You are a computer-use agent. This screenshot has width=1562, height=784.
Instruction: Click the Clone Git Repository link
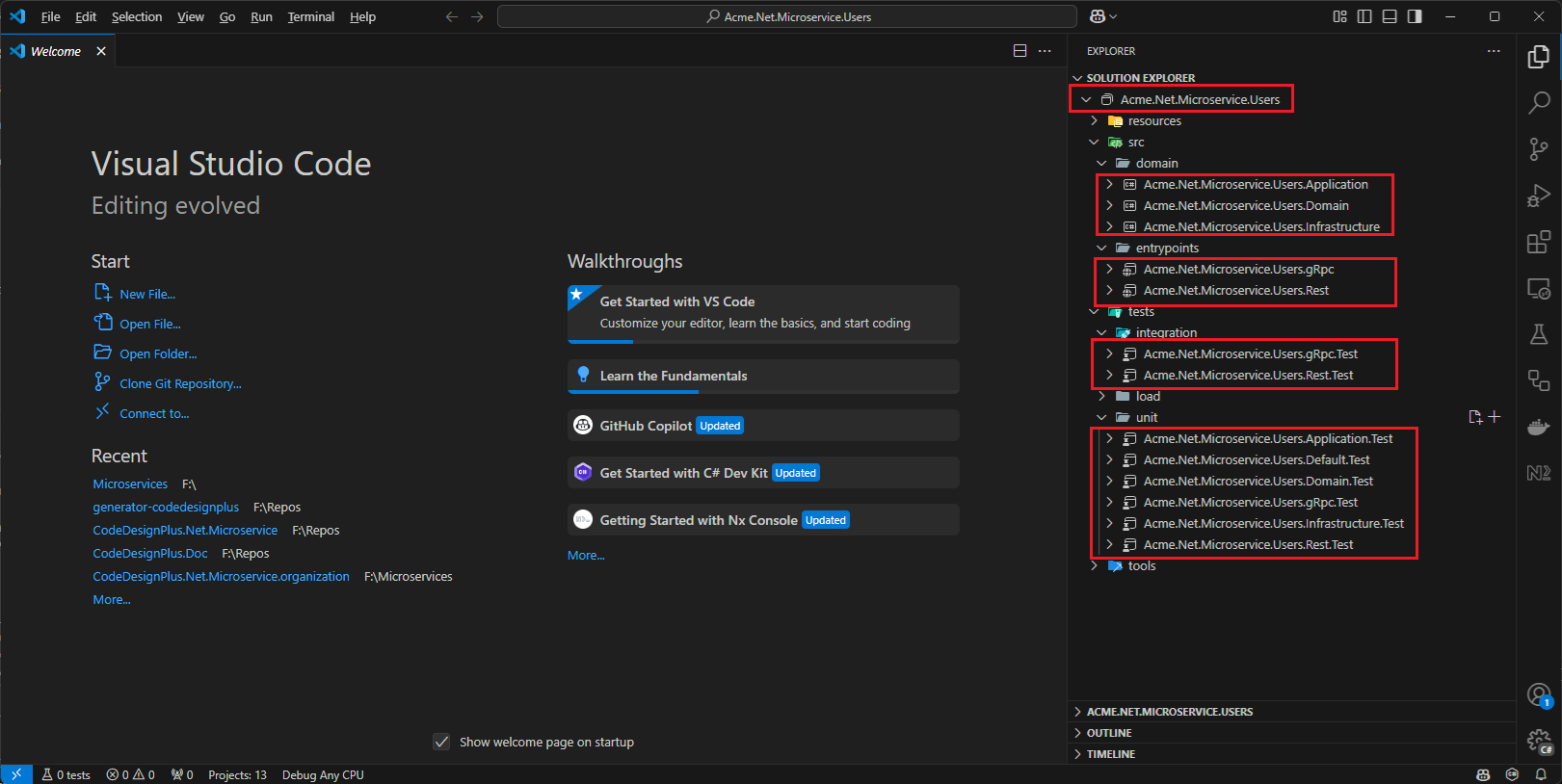pyautogui.click(x=180, y=383)
